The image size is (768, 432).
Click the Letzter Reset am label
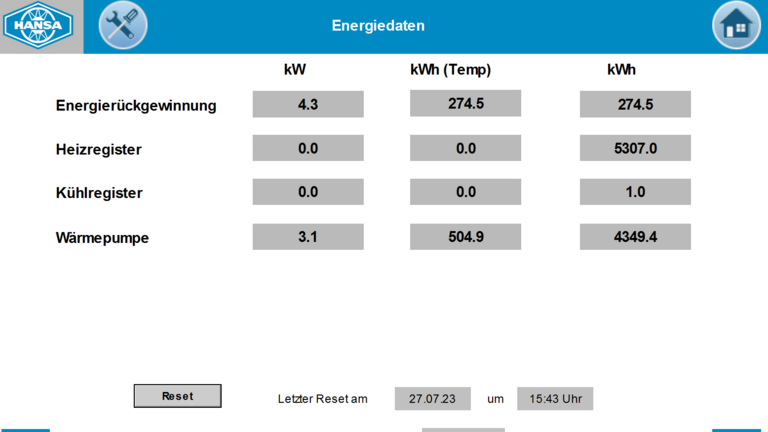tap(322, 399)
